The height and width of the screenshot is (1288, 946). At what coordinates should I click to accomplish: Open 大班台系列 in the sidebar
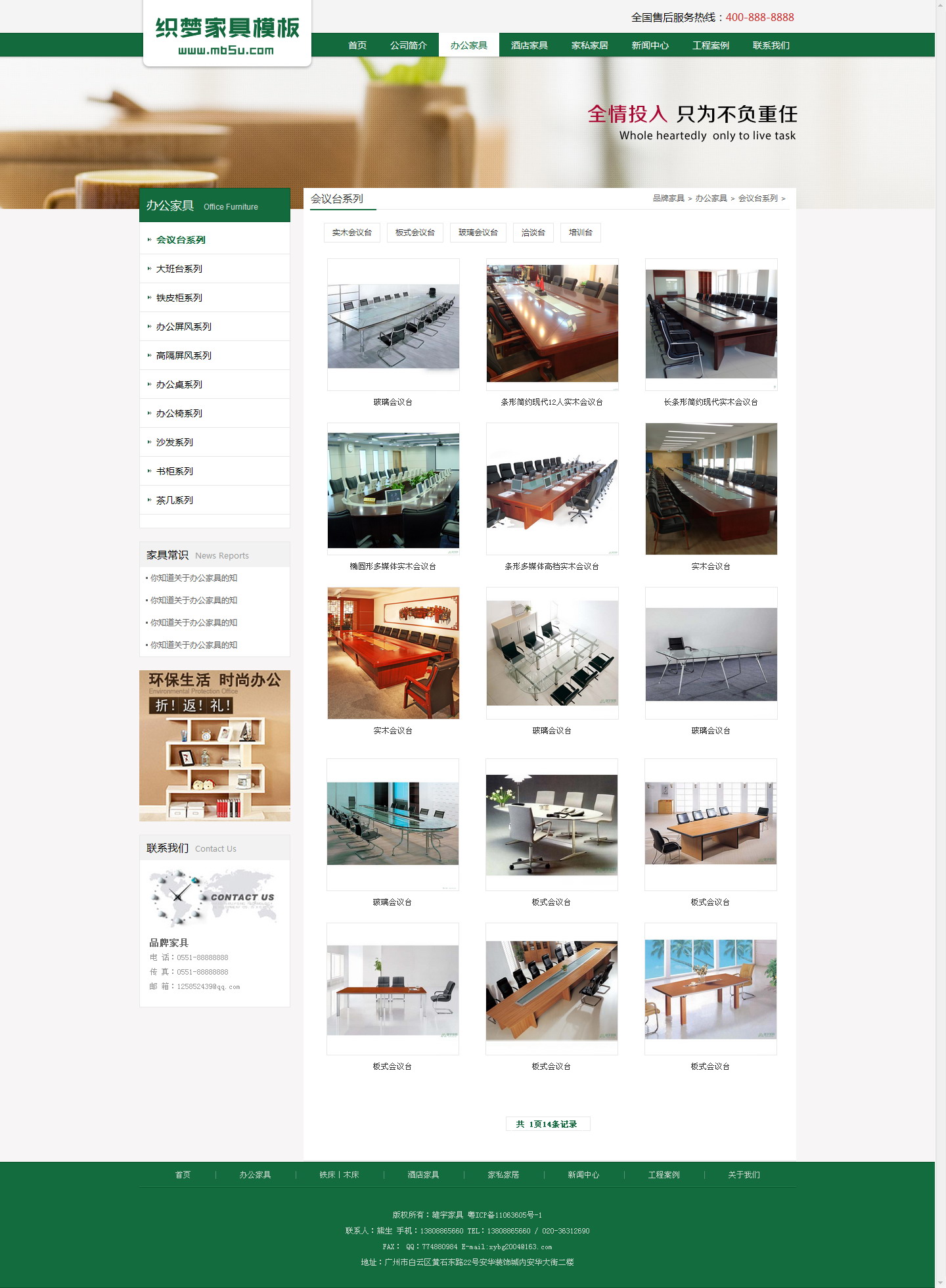coord(179,269)
